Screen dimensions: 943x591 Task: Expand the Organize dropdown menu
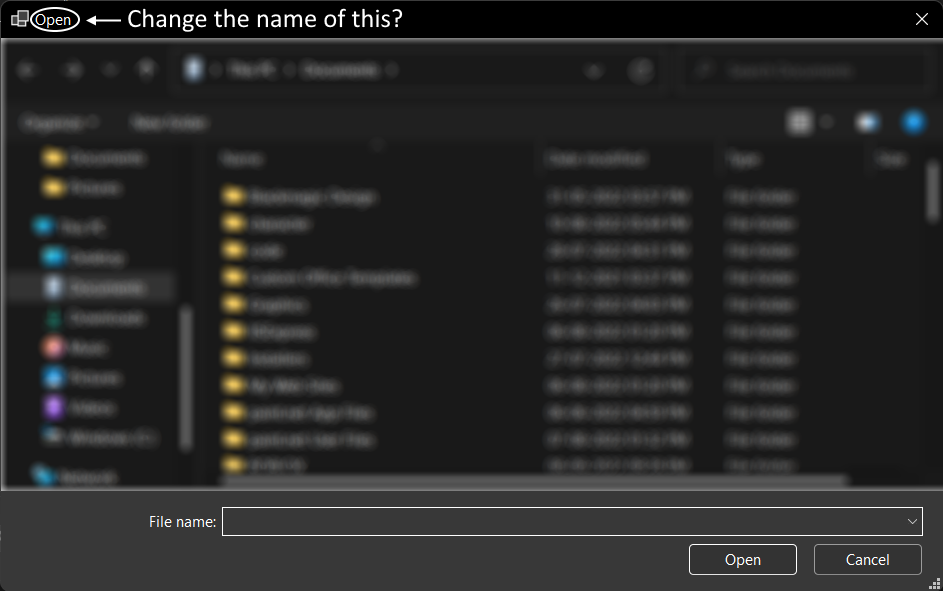[60, 121]
